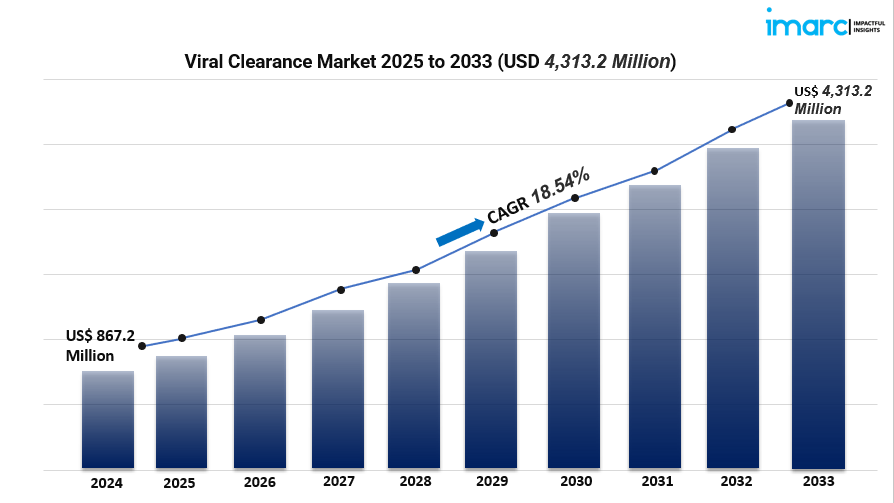Click the line data point above 2027
894x503 pixels.
click(x=341, y=290)
